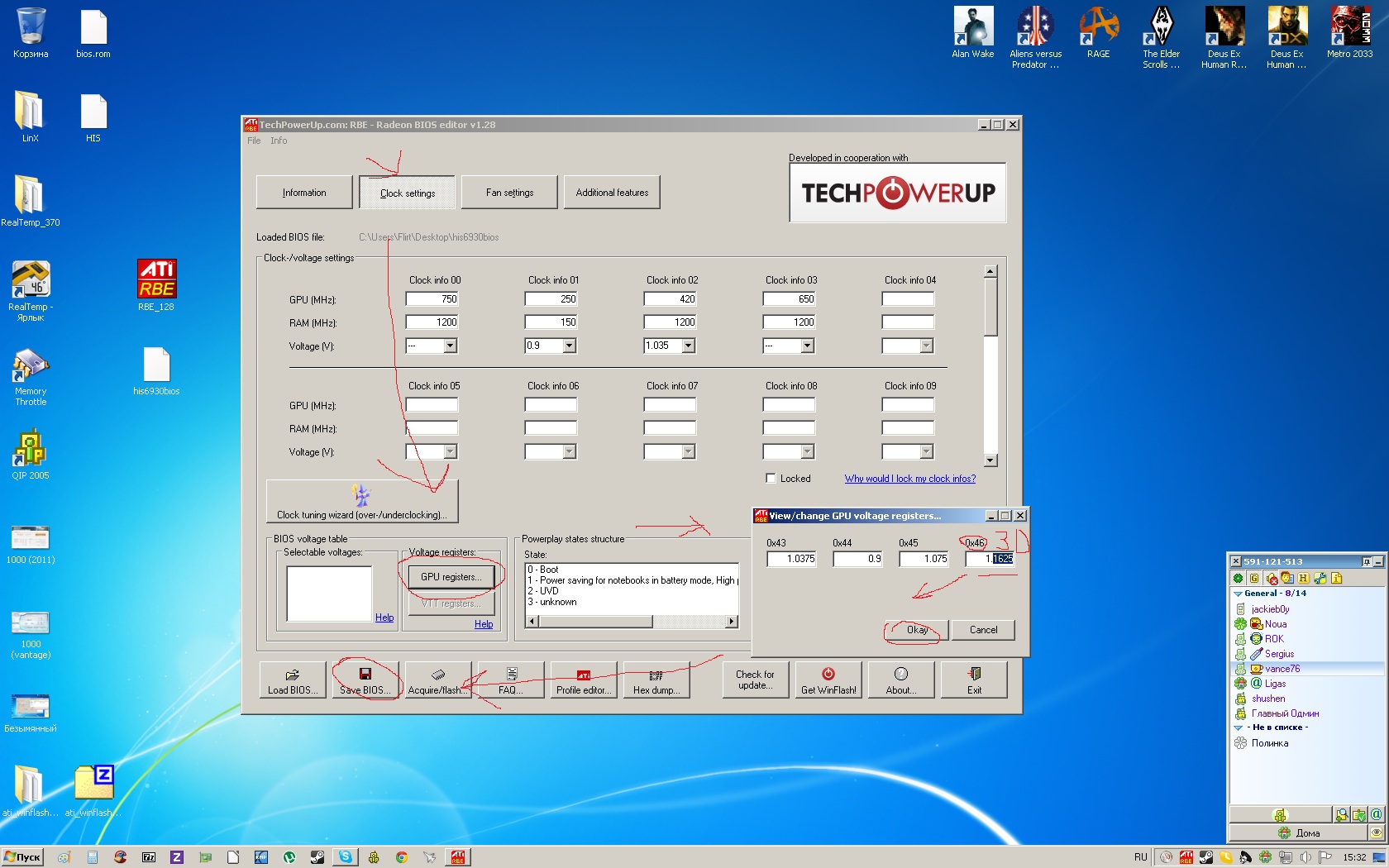Open the About dialog in RBE

tap(901, 680)
